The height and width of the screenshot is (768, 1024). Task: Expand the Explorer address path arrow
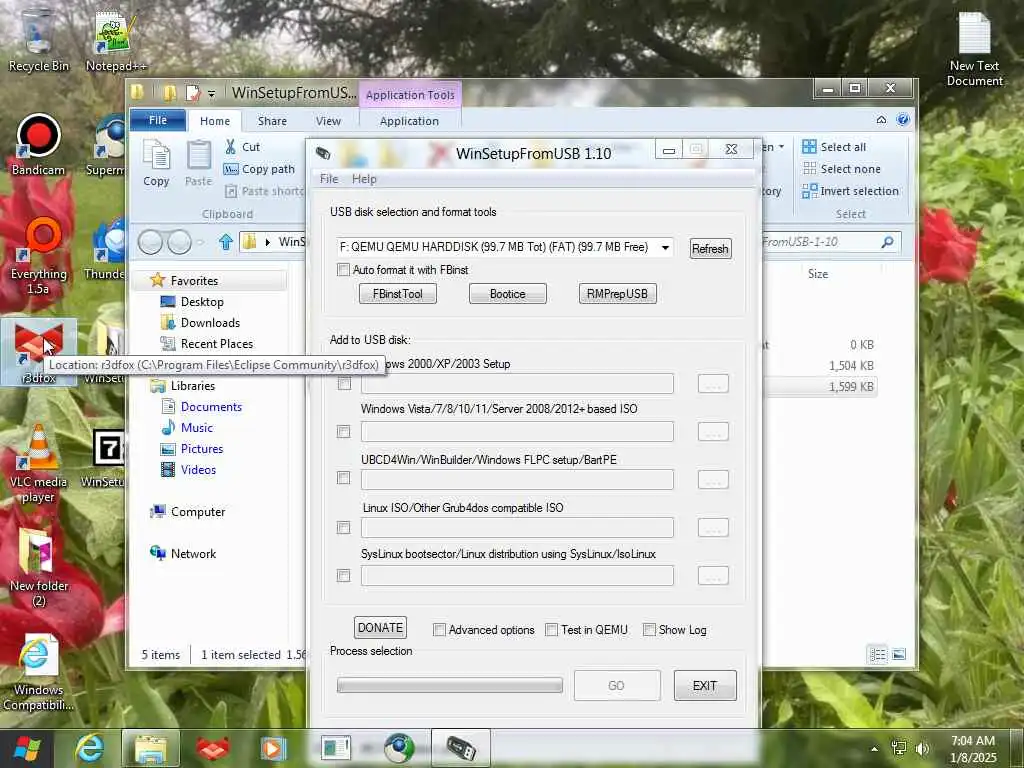click(x=268, y=242)
